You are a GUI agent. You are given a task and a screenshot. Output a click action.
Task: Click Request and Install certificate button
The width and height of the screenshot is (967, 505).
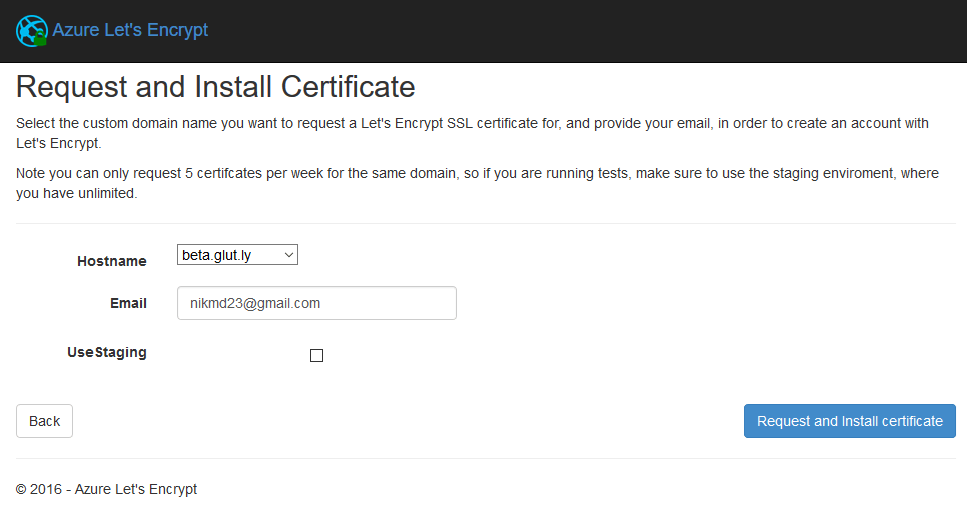pos(849,421)
